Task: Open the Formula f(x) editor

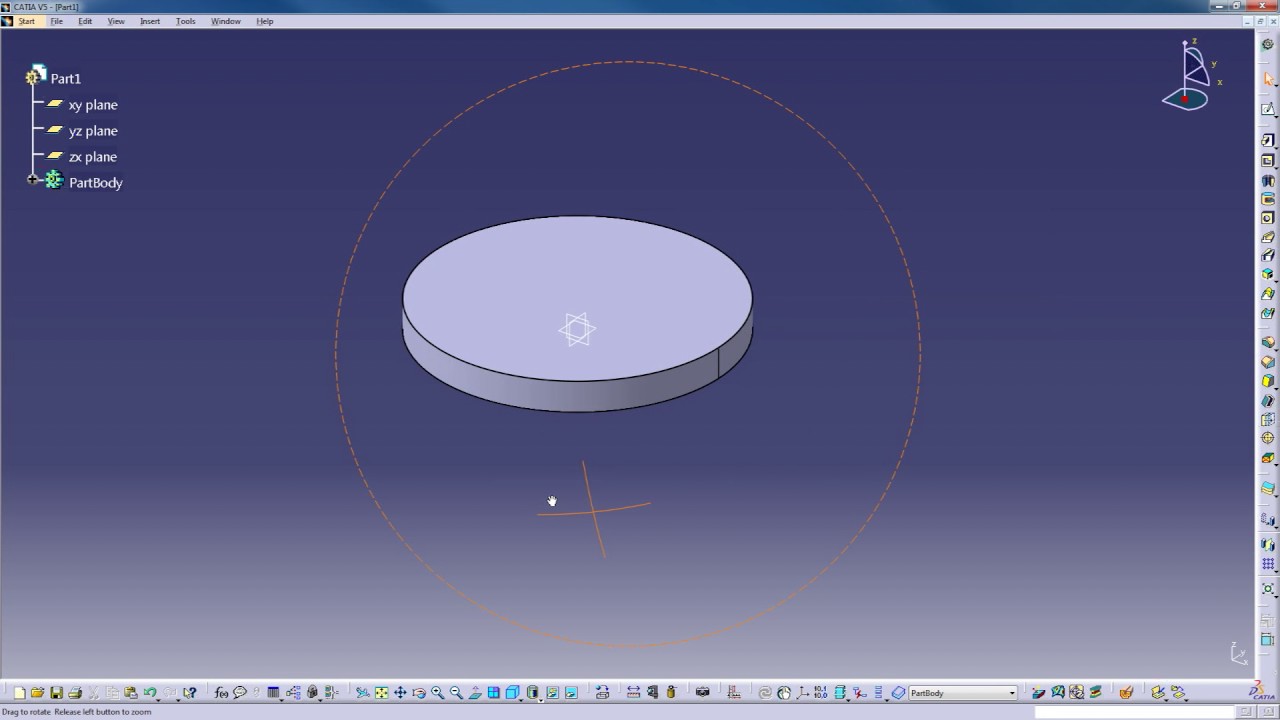Action: point(221,692)
